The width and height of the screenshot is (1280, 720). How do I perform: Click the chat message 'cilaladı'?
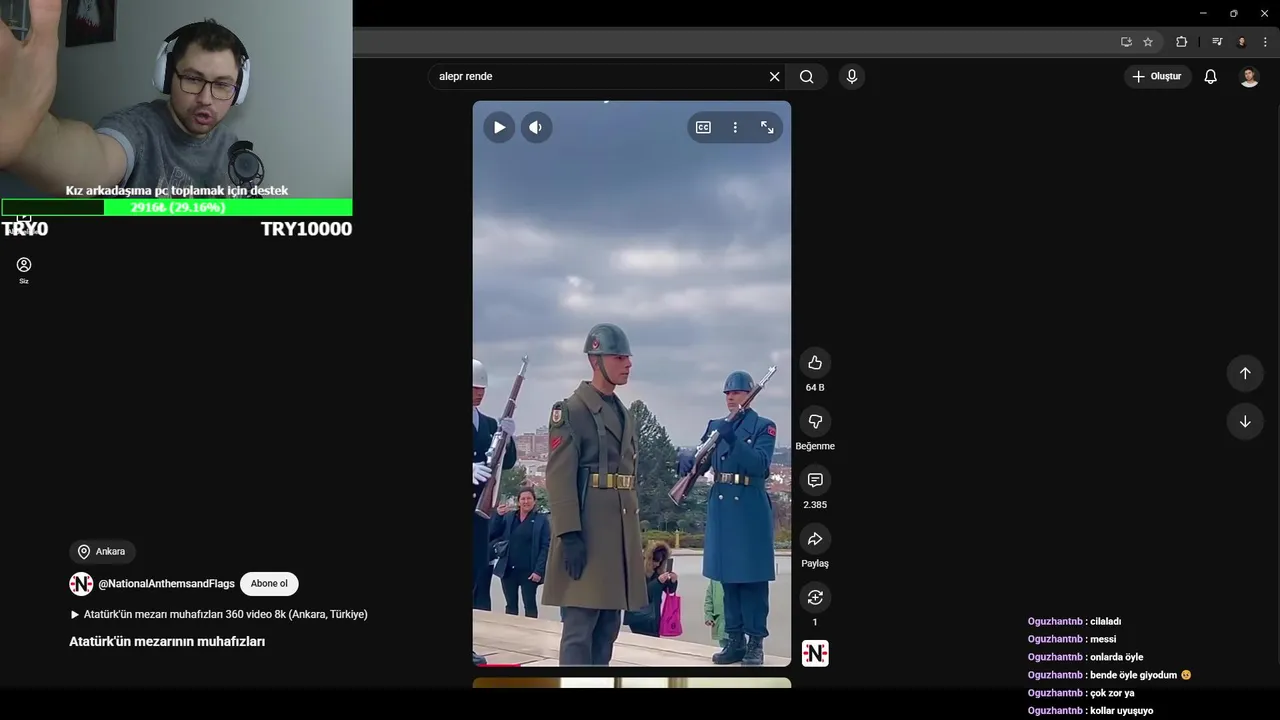click(x=1105, y=621)
